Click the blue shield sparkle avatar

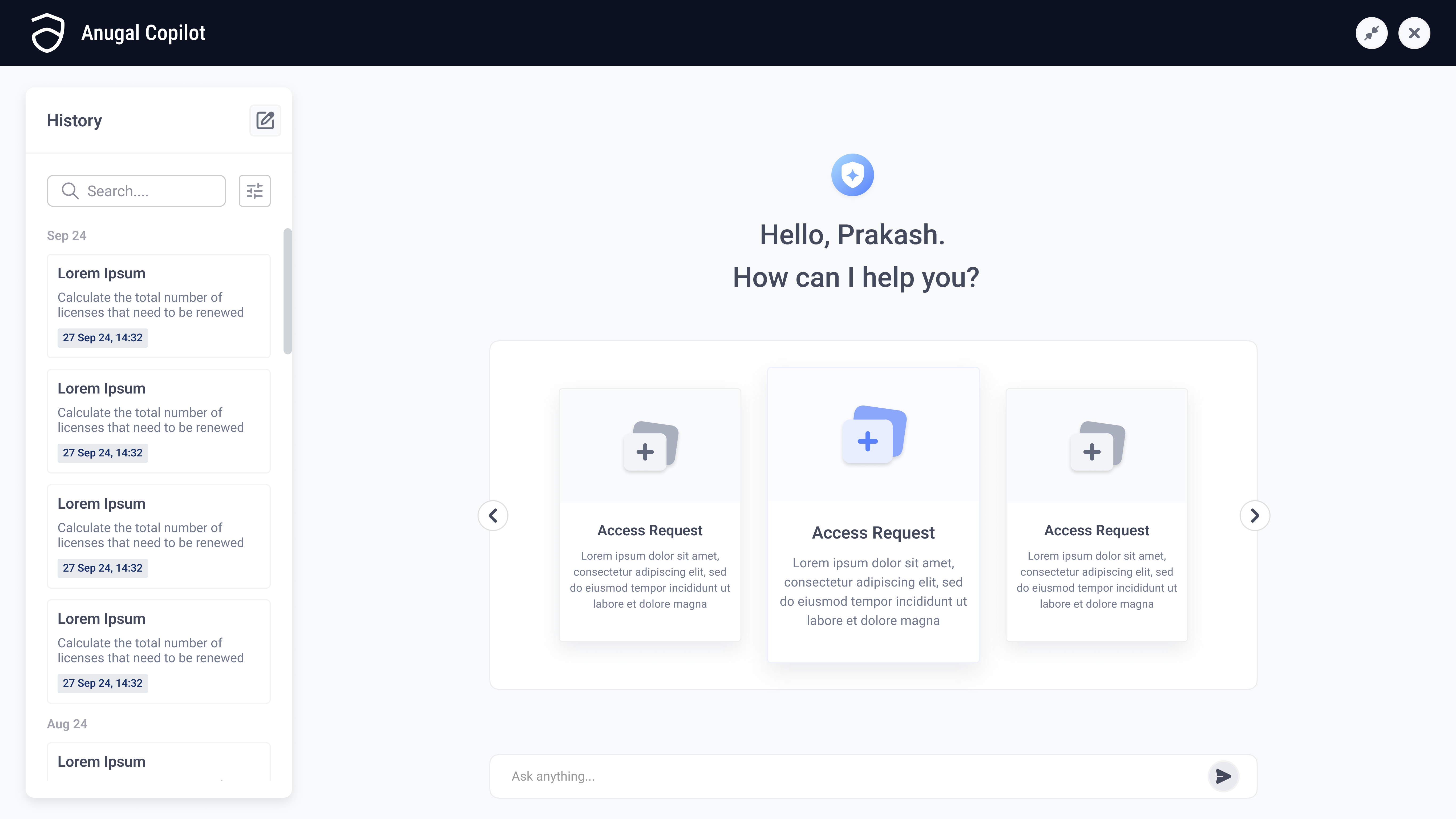pos(852,175)
